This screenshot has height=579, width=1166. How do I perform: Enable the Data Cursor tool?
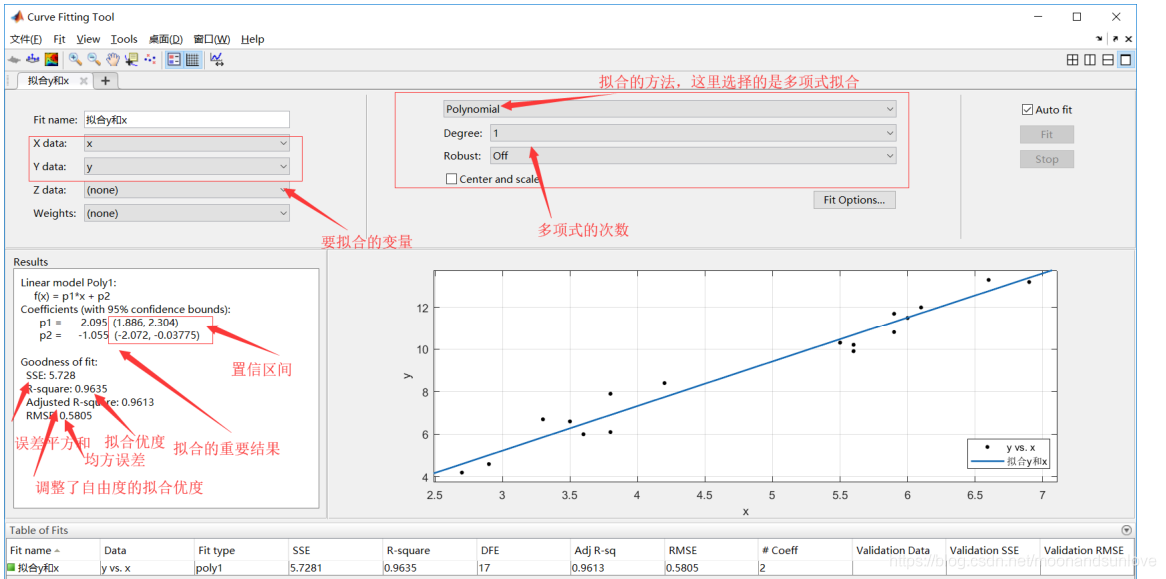pyautogui.click(x=132, y=59)
